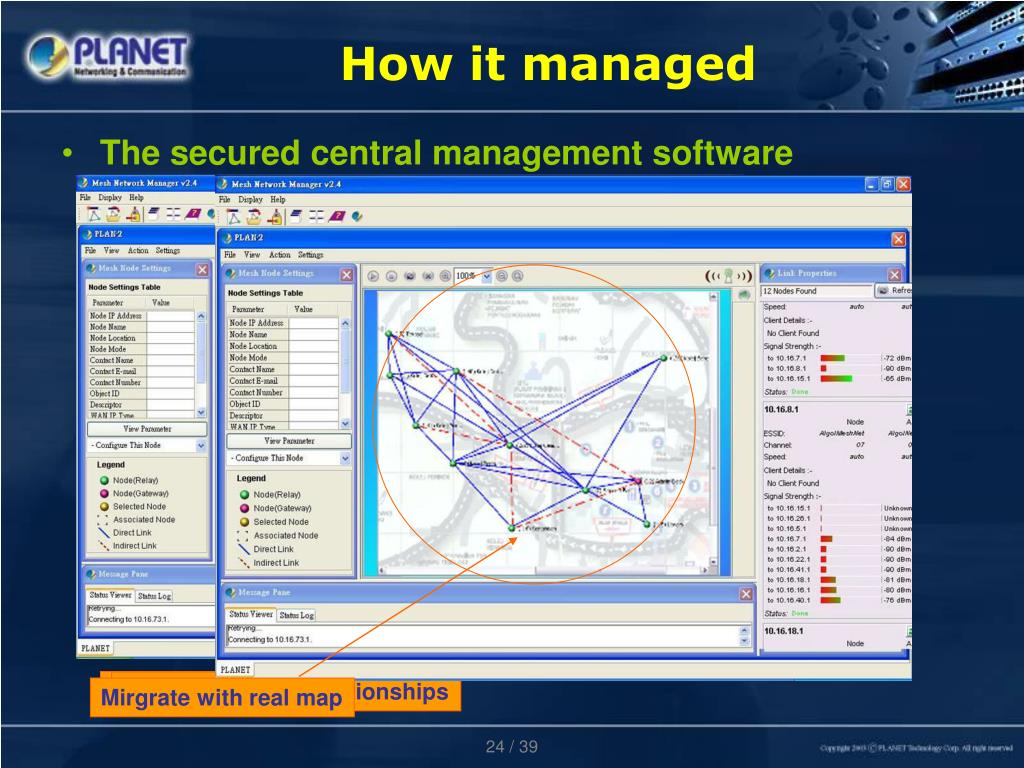Click the globe icon in front window toolbar
Screen dimensions: 1024x768
(357, 217)
